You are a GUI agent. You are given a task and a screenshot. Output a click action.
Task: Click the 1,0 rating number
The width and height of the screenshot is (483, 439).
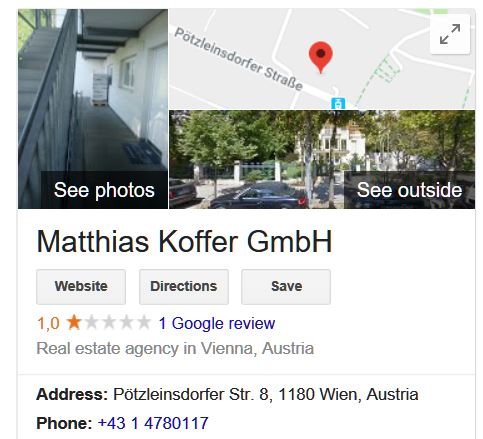pos(48,323)
